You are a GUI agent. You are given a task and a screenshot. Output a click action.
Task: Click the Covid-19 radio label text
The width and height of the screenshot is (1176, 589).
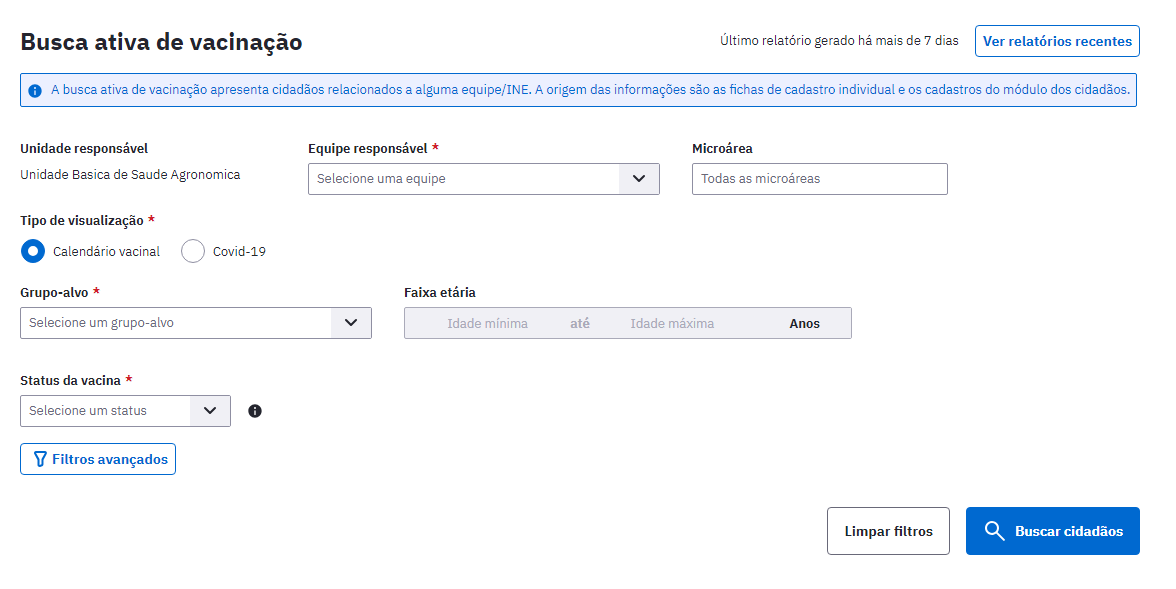pos(239,252)
